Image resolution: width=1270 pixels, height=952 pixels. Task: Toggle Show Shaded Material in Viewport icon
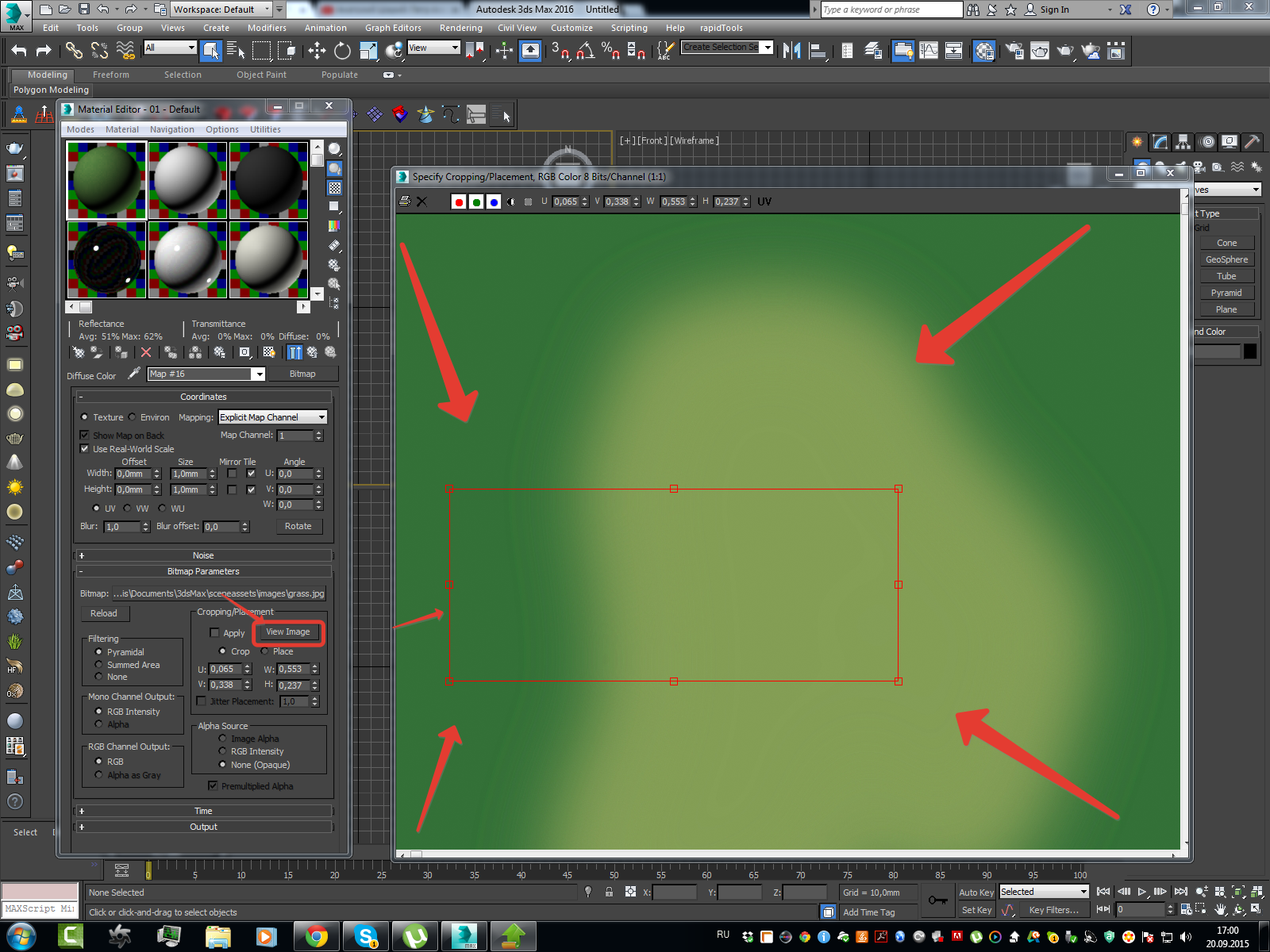269,352
